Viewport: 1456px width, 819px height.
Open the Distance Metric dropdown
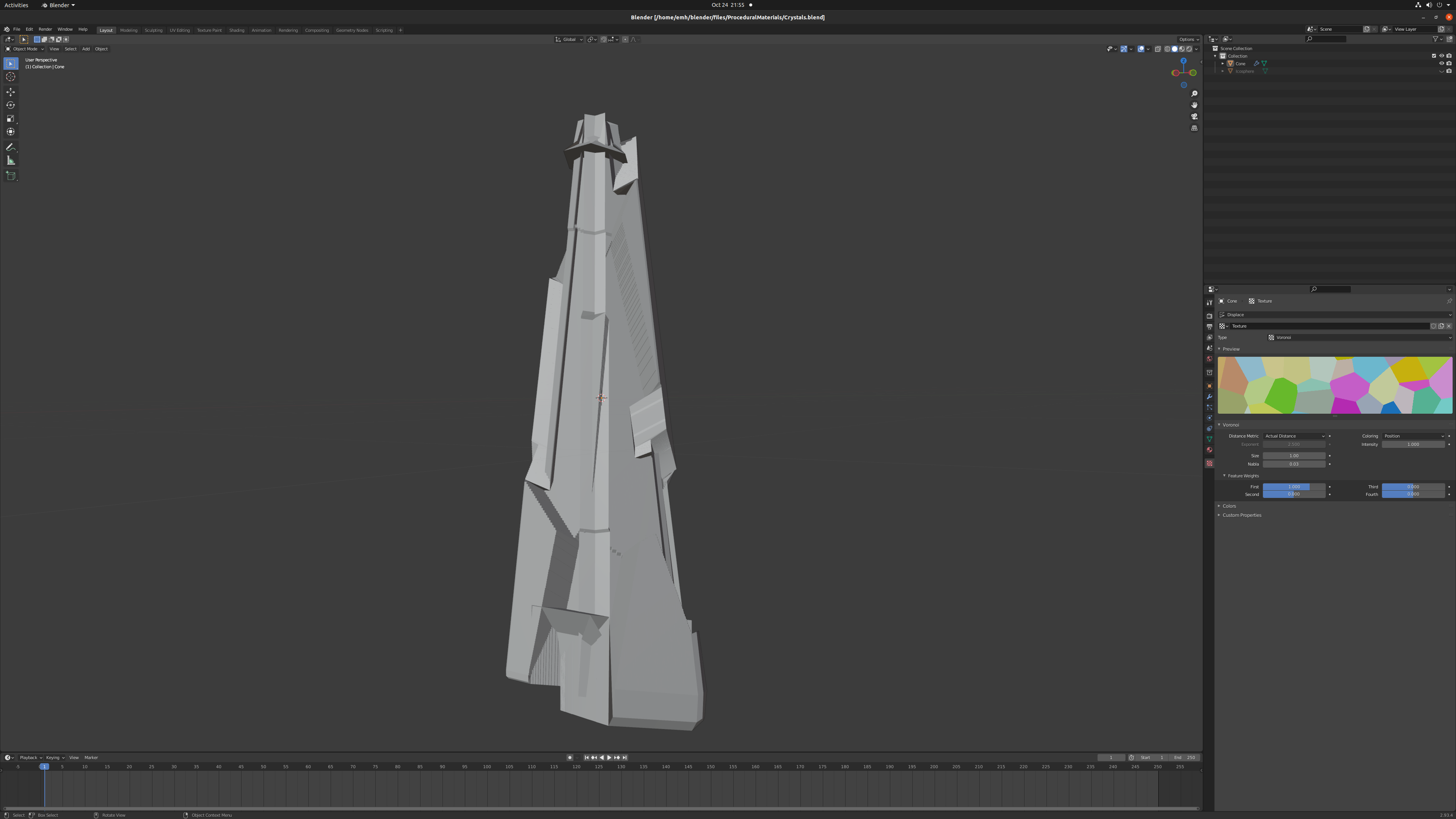pos(1294,436)
